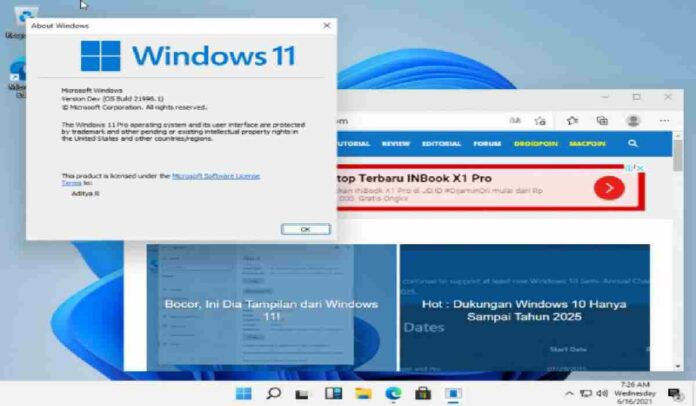Open the Edge Settings and more menu
Viewport: 696px width, 406px height.
[664, 121]
